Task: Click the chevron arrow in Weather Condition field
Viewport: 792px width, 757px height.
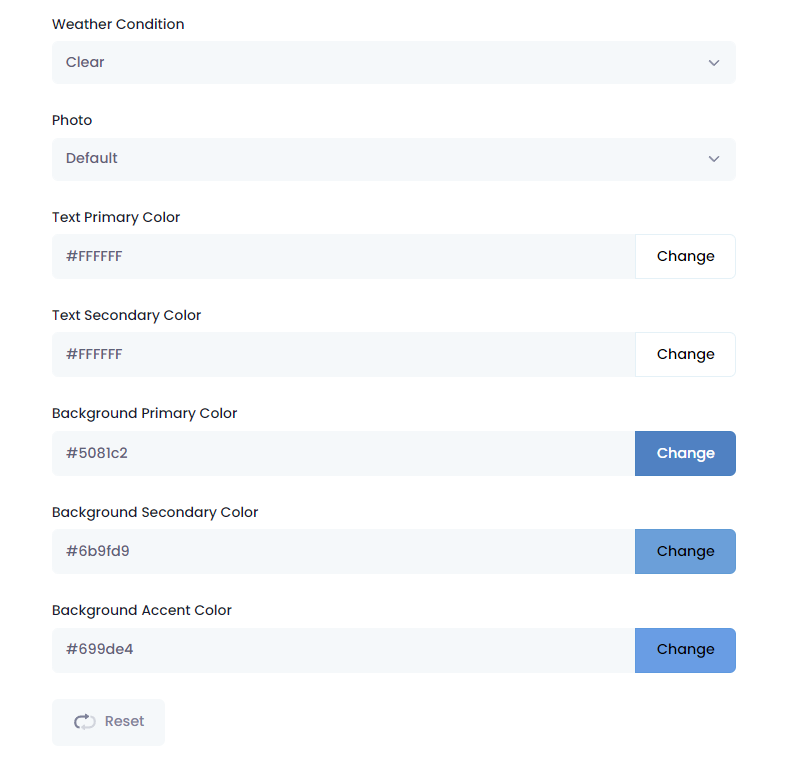Action: pyautogui.click(x=713, y=63)
